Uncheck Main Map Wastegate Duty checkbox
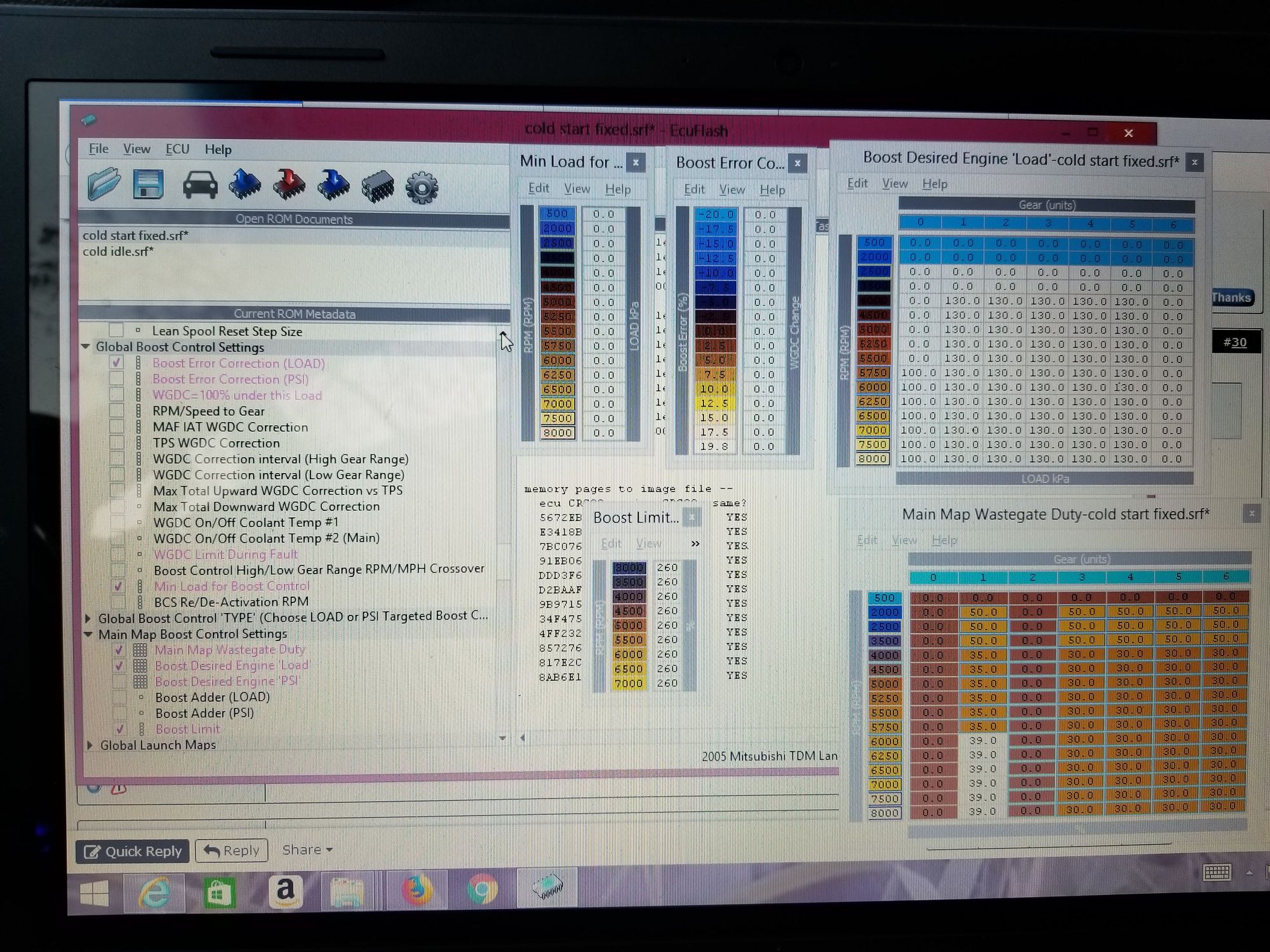The image size is (1270, 952). [119, 650]
